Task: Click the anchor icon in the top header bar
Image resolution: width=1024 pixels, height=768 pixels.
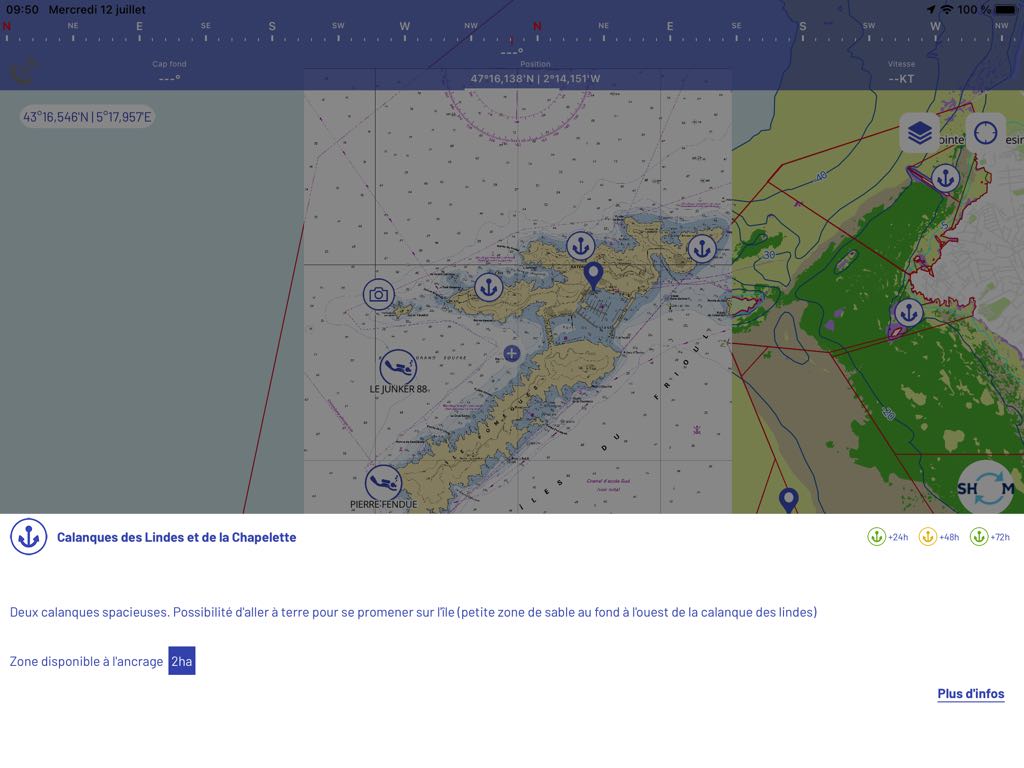Action: 24,71
